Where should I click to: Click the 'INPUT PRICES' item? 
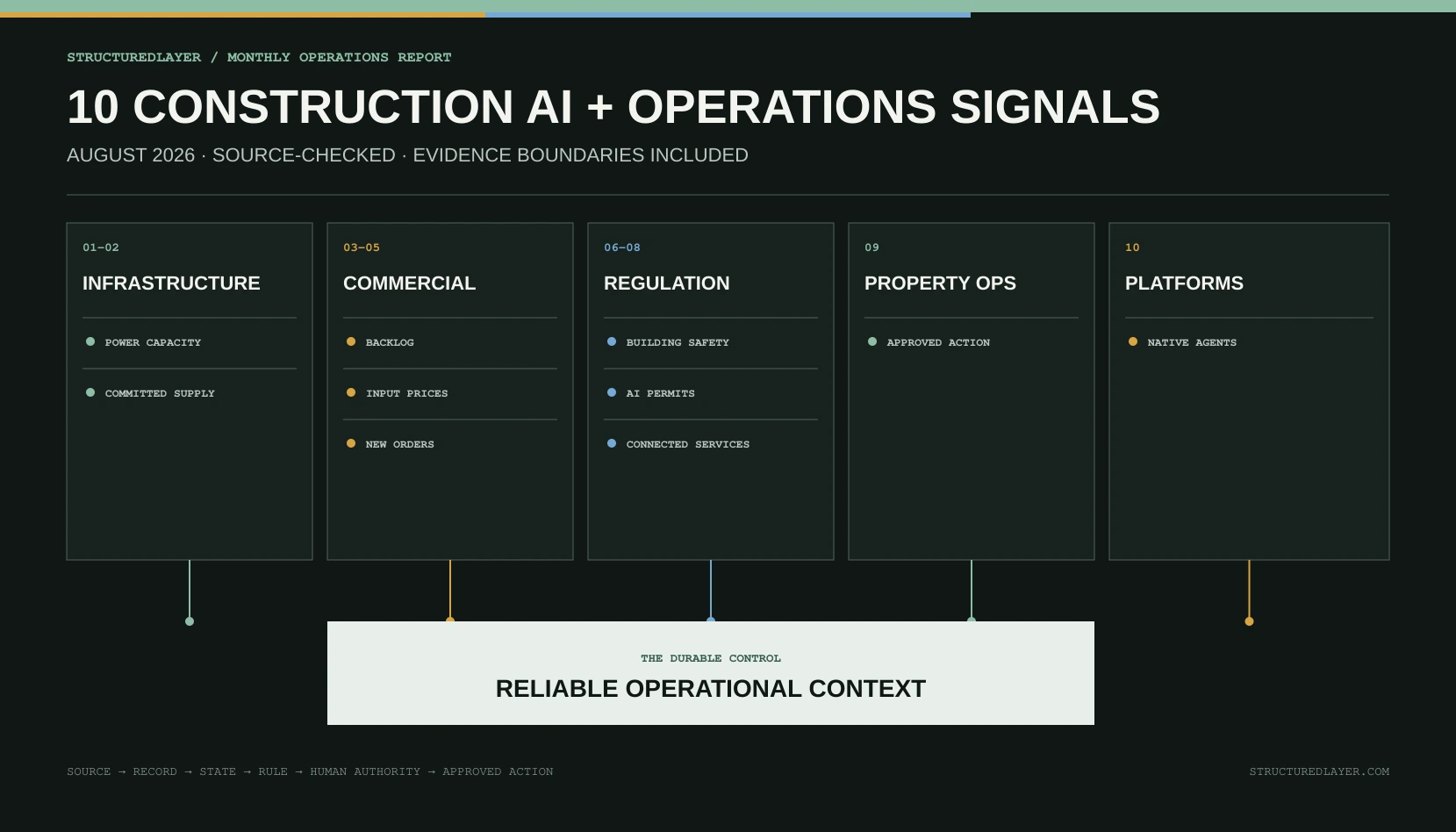click(406, 393)
